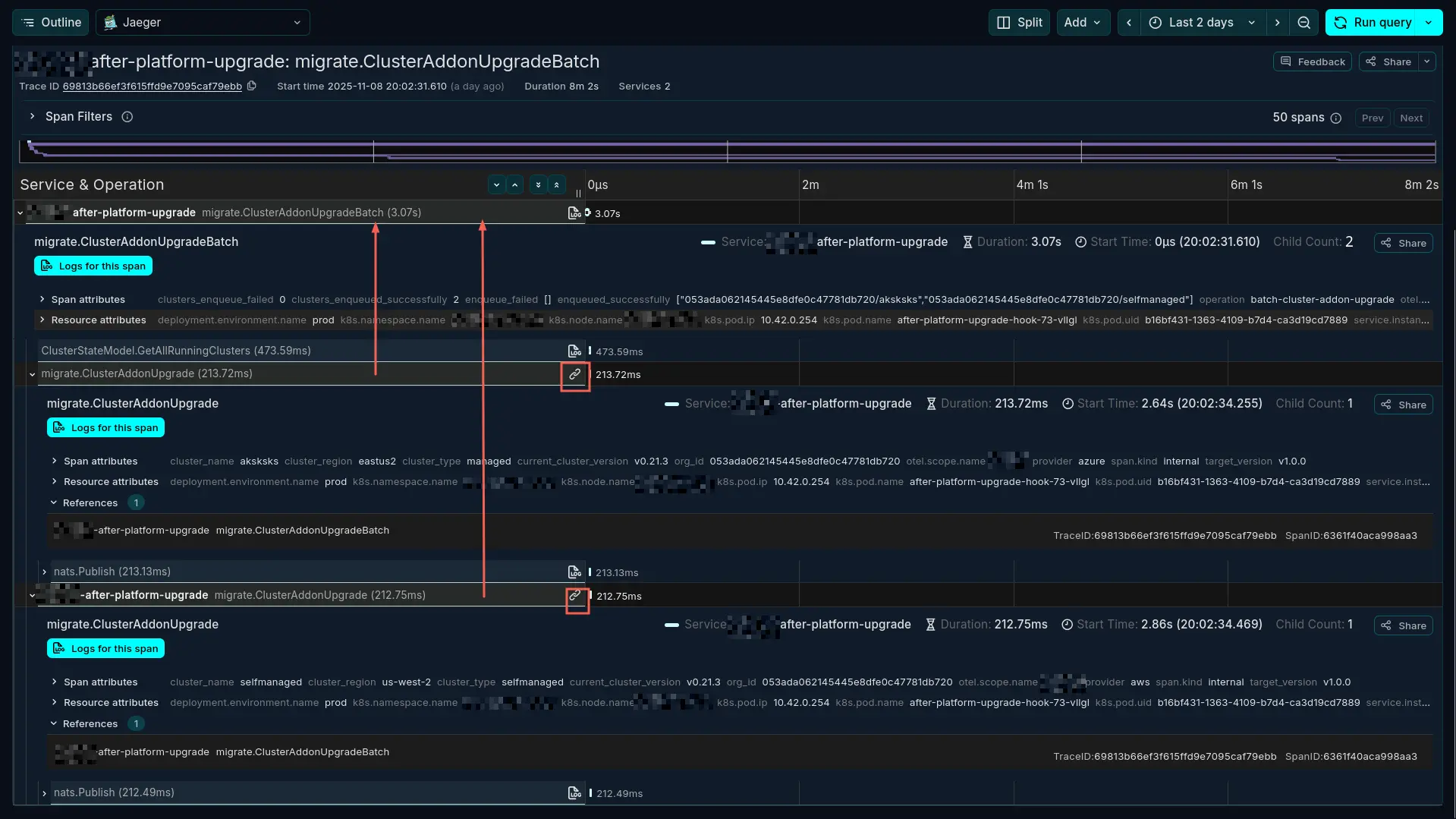Viewport: 1456px width, 819px height.
Task: Copy the Trace ID using the copy icon
Action: pos(251,87)
